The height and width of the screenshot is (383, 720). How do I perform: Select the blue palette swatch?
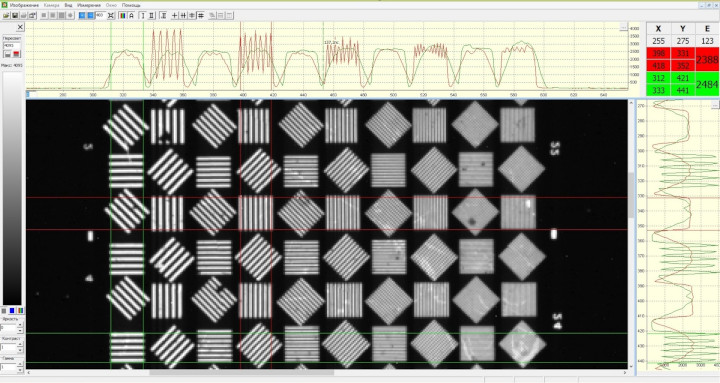tap(12, 311)
